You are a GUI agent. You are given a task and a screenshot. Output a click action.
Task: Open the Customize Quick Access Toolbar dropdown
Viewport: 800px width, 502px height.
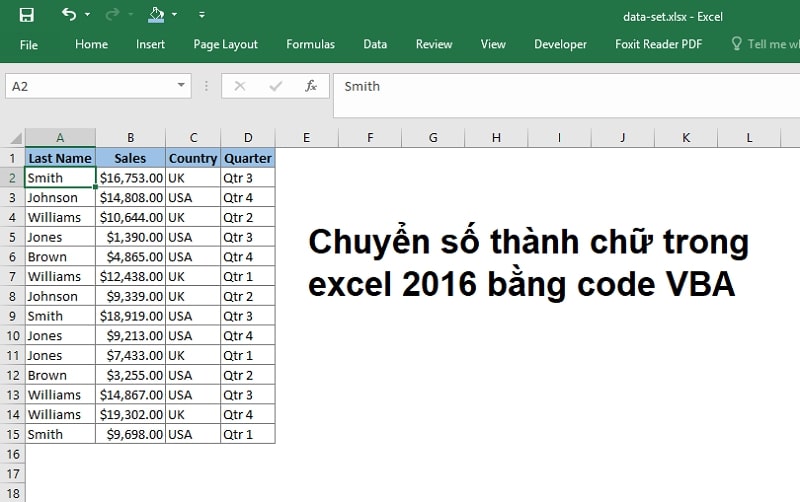coord(202,16)
